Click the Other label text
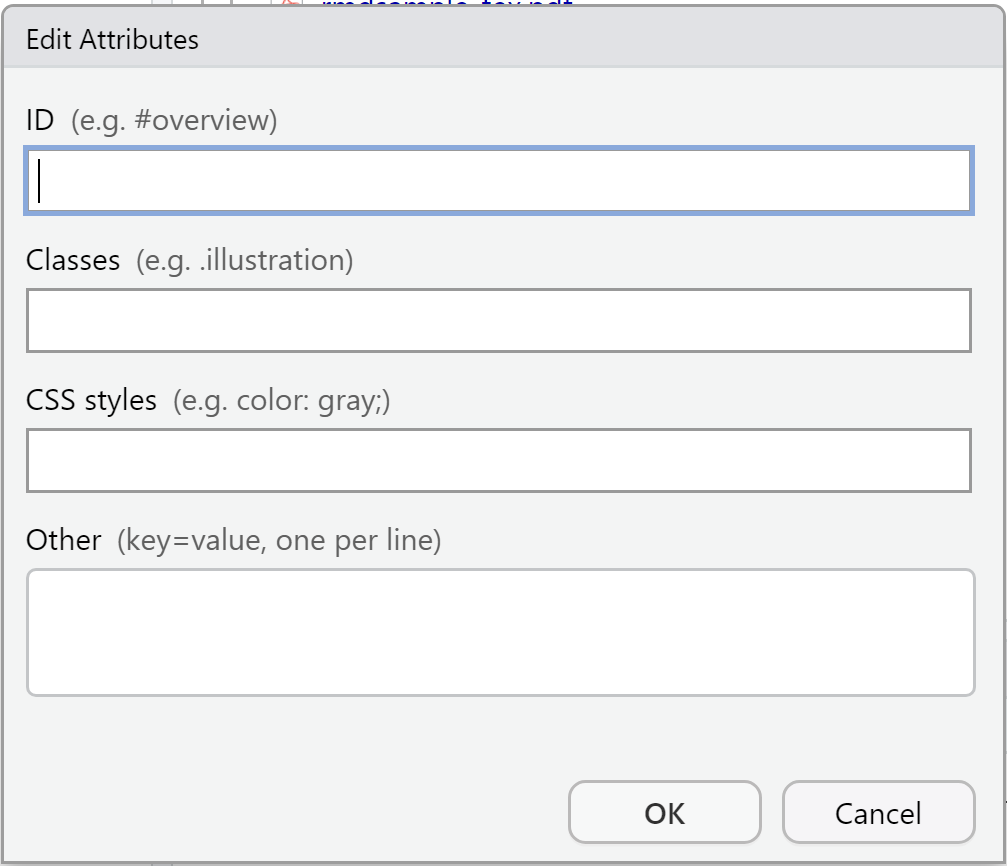Viewport: 1007px width, 866px height. [x=64, y=540]
